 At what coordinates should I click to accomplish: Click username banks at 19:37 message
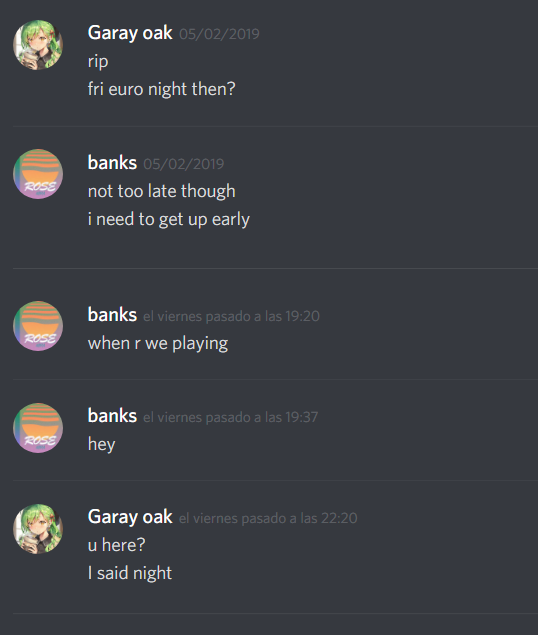point(112,416)
